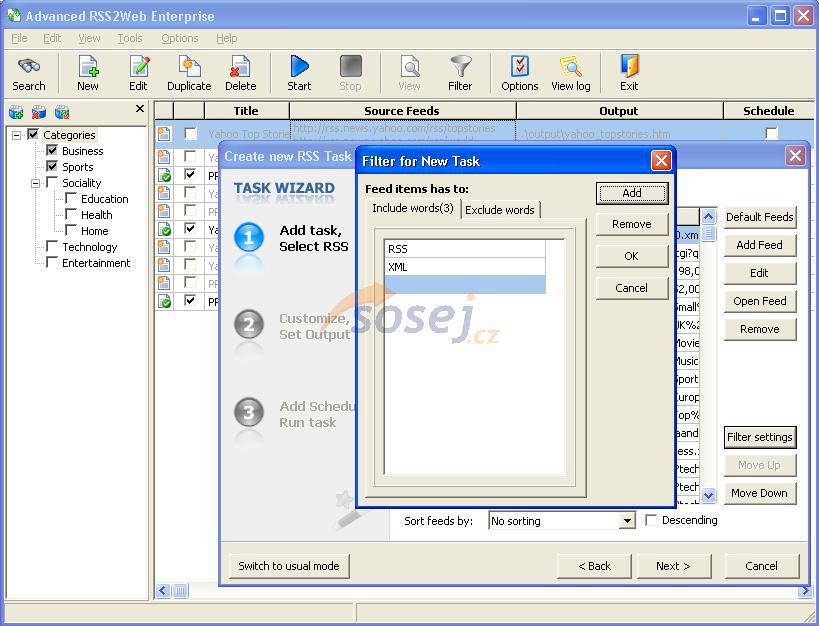Open the Options toolbar icon

pyautogui.click(x=519, y=67)
